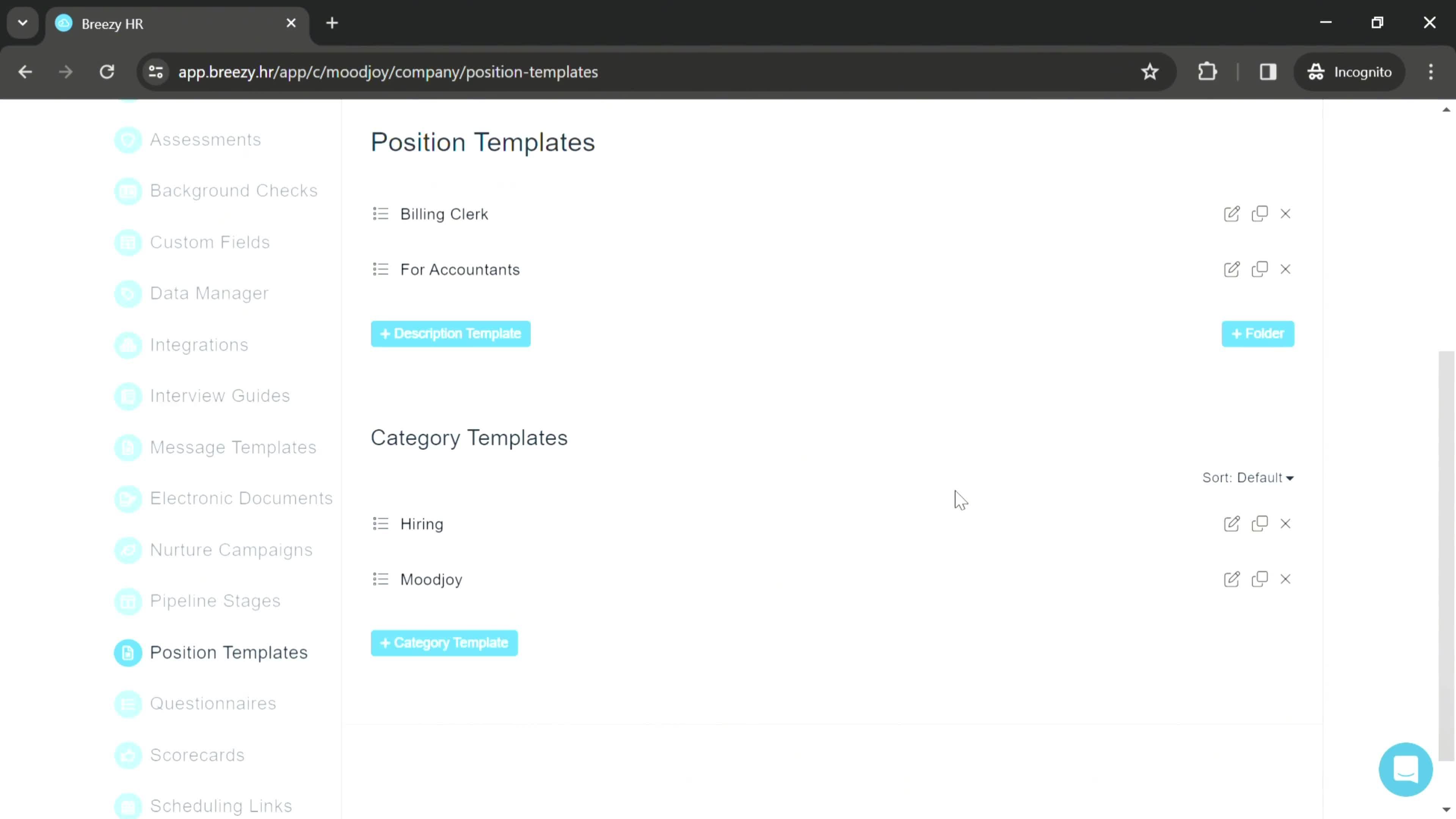This screenshot has height=819, width=1456.
Task: Click the live chat support icon
Action: click(1406, 769)
